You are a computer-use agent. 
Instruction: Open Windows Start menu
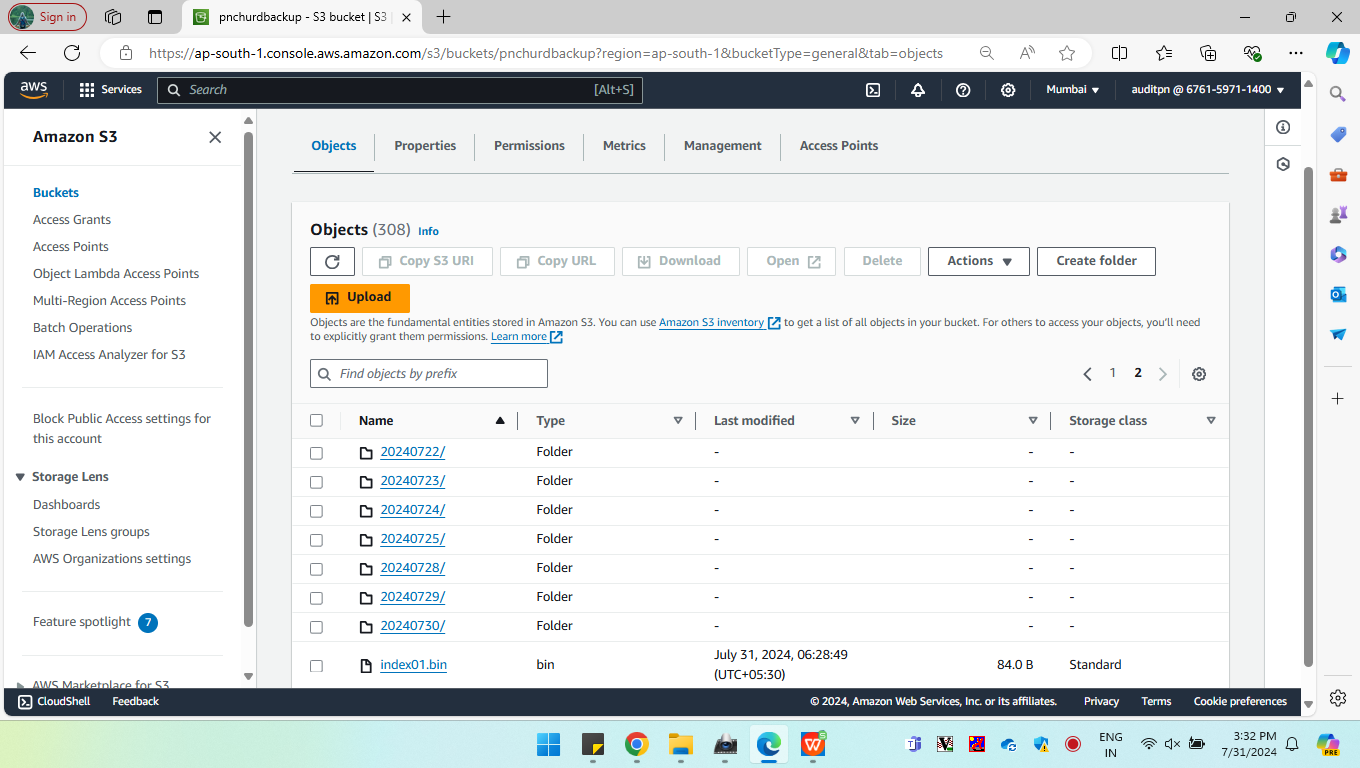tap(548, 744)
